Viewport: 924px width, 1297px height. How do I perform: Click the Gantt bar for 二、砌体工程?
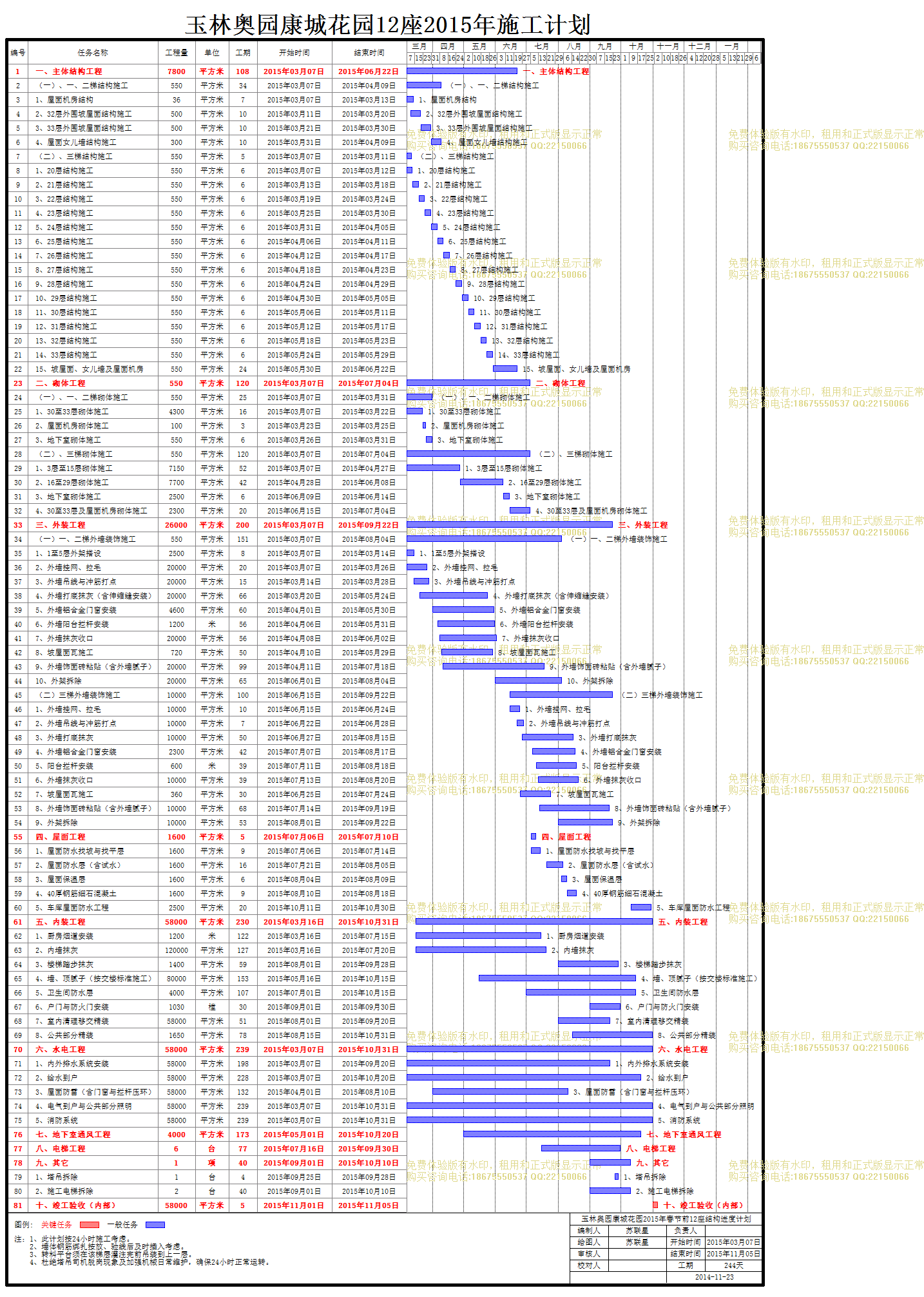click(x=468, y=383)
